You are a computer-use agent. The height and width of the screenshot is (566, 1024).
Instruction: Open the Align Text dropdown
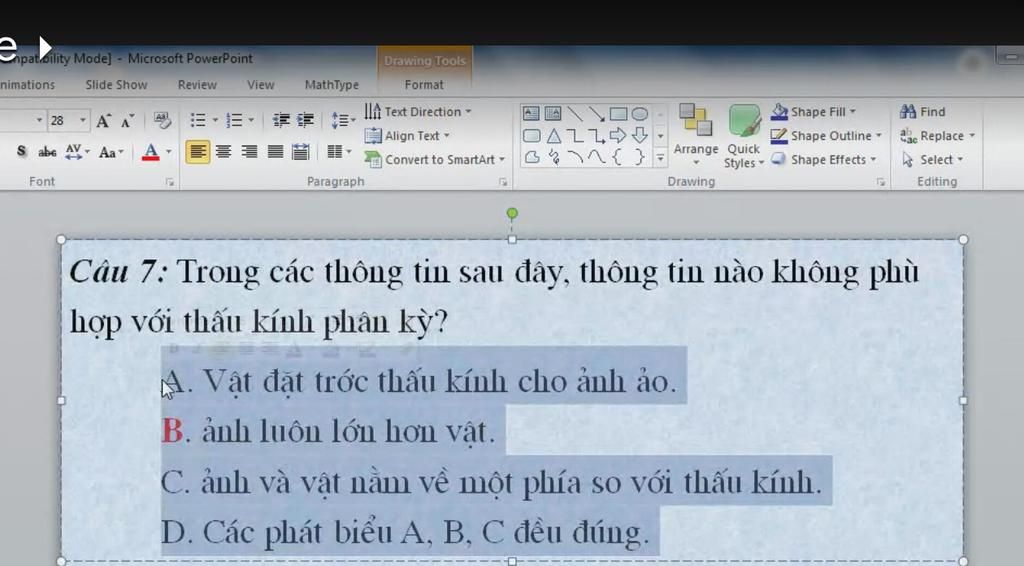407,136
